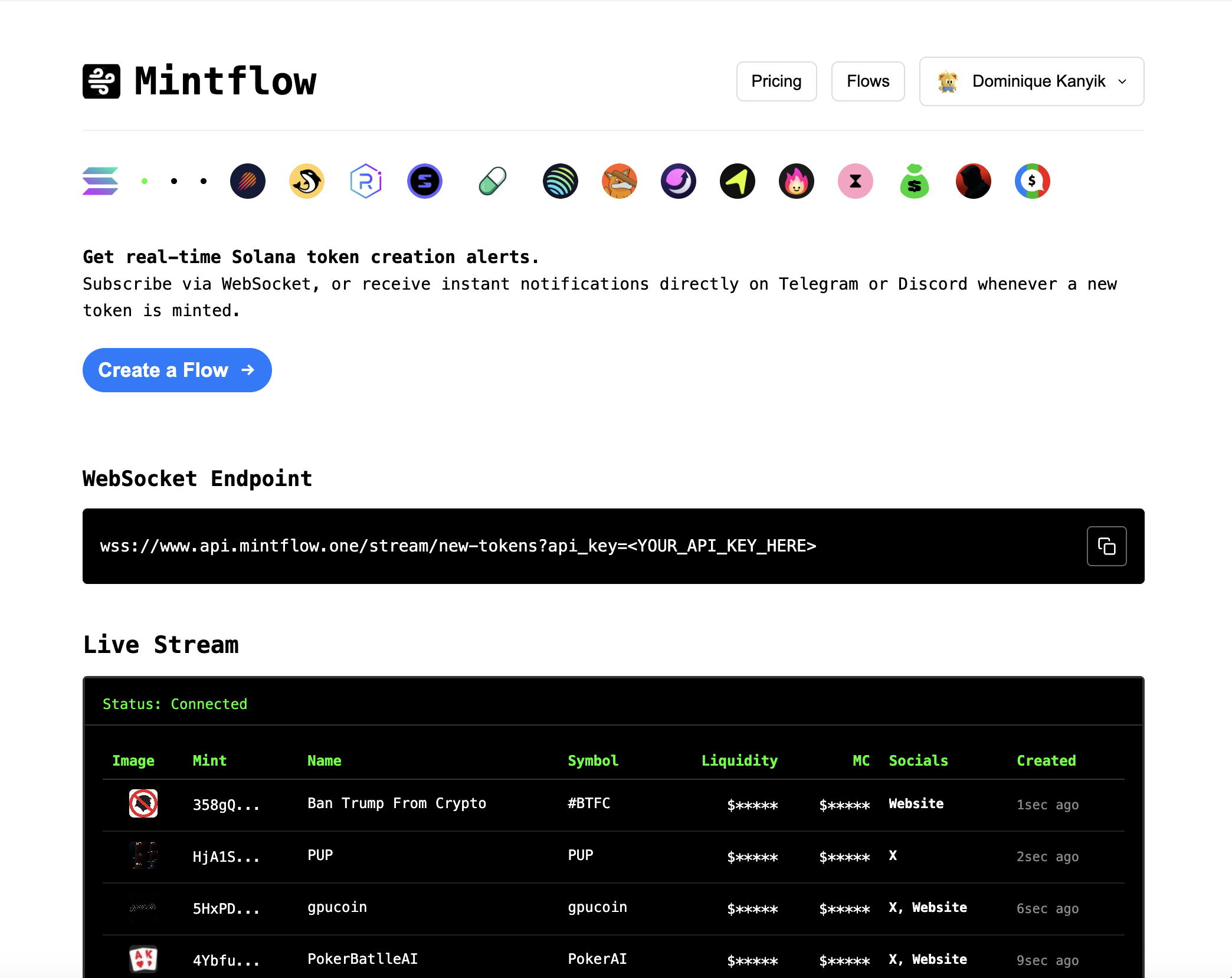Click the X link on the PUP row
The width and height of the screenshot is (1232, 978).
893,854
